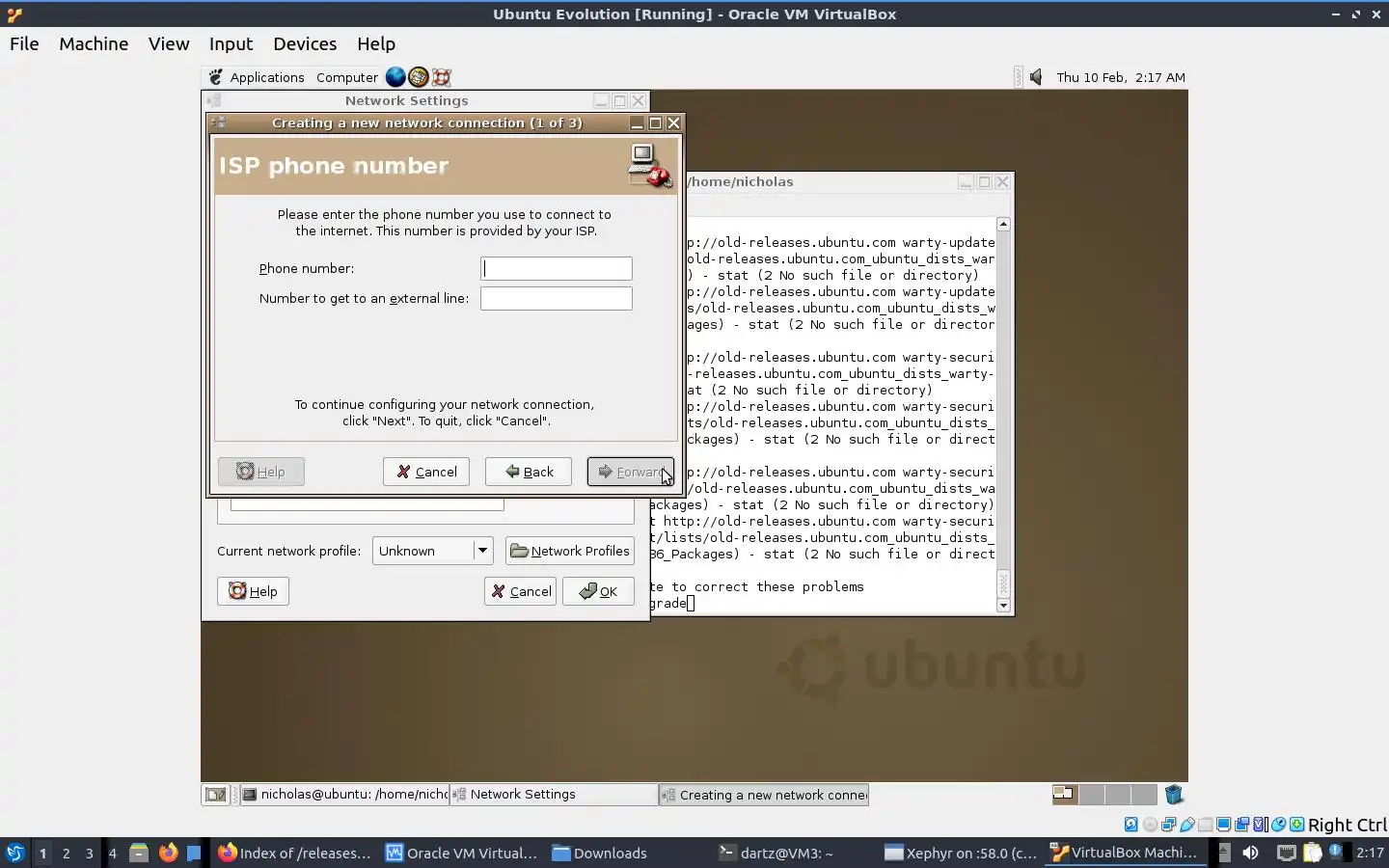The image size is (1389, 868).
Task: Focus the external line number field
Action: tap(557, 298)
